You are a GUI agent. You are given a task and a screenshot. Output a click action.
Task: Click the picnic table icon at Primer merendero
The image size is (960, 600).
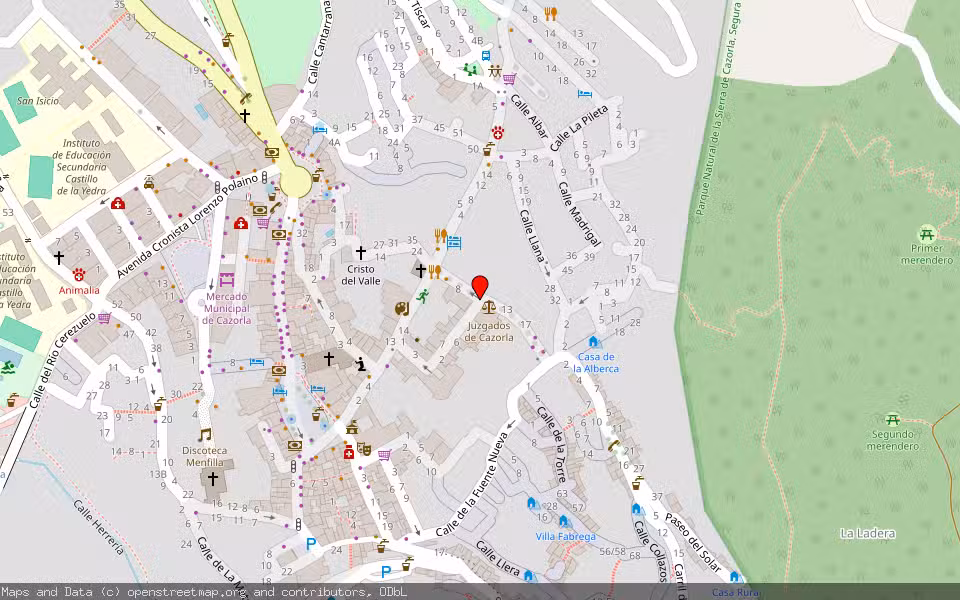point(927,234)
